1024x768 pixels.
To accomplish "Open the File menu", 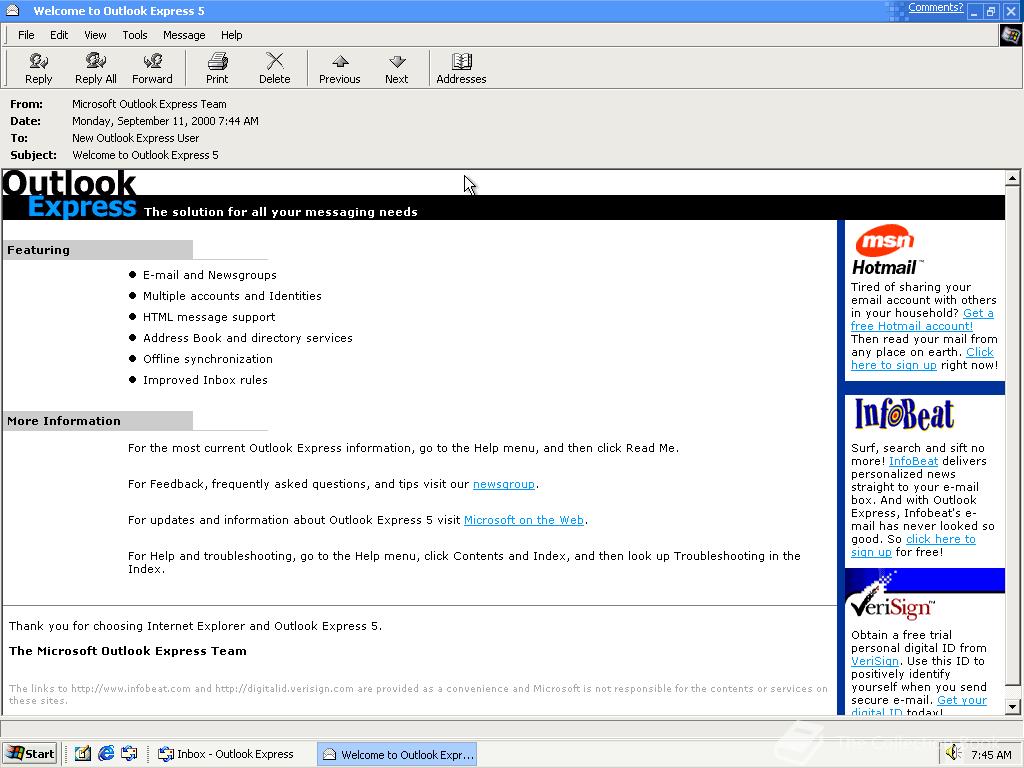I will pos(26,35).
